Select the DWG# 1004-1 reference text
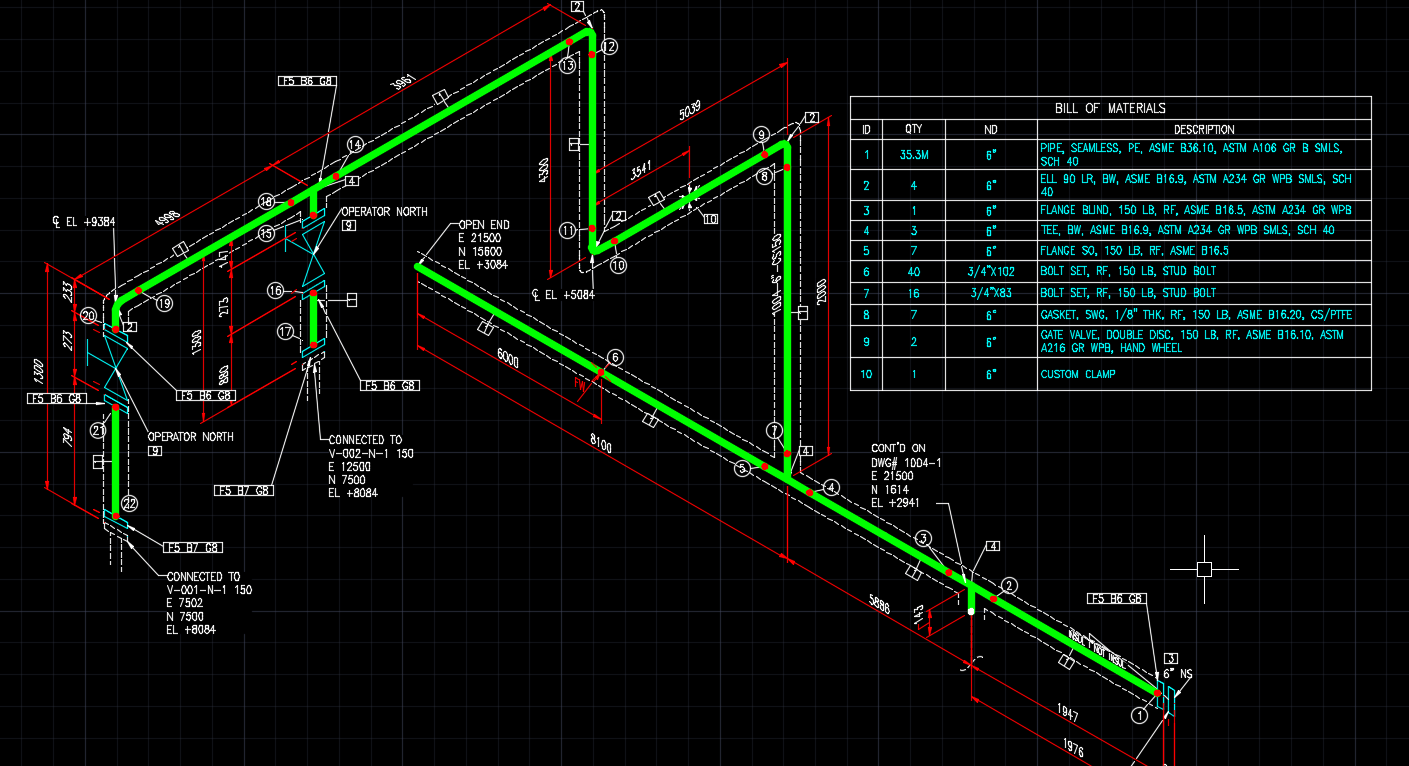This screenshot has width=1409, height=766. click(906, 463)
